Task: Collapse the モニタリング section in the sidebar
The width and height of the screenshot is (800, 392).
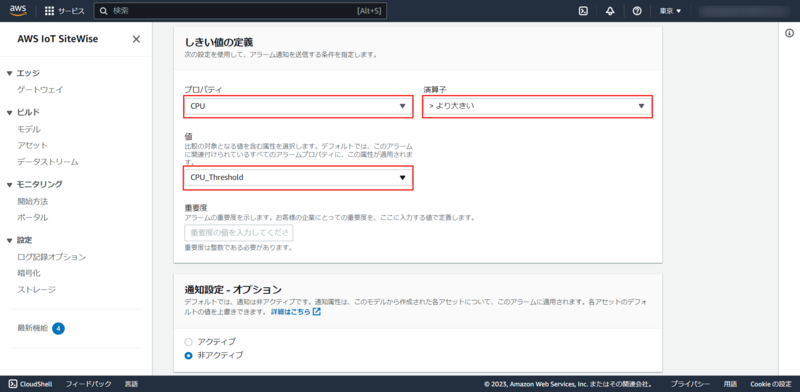Action: coord(9,184)
